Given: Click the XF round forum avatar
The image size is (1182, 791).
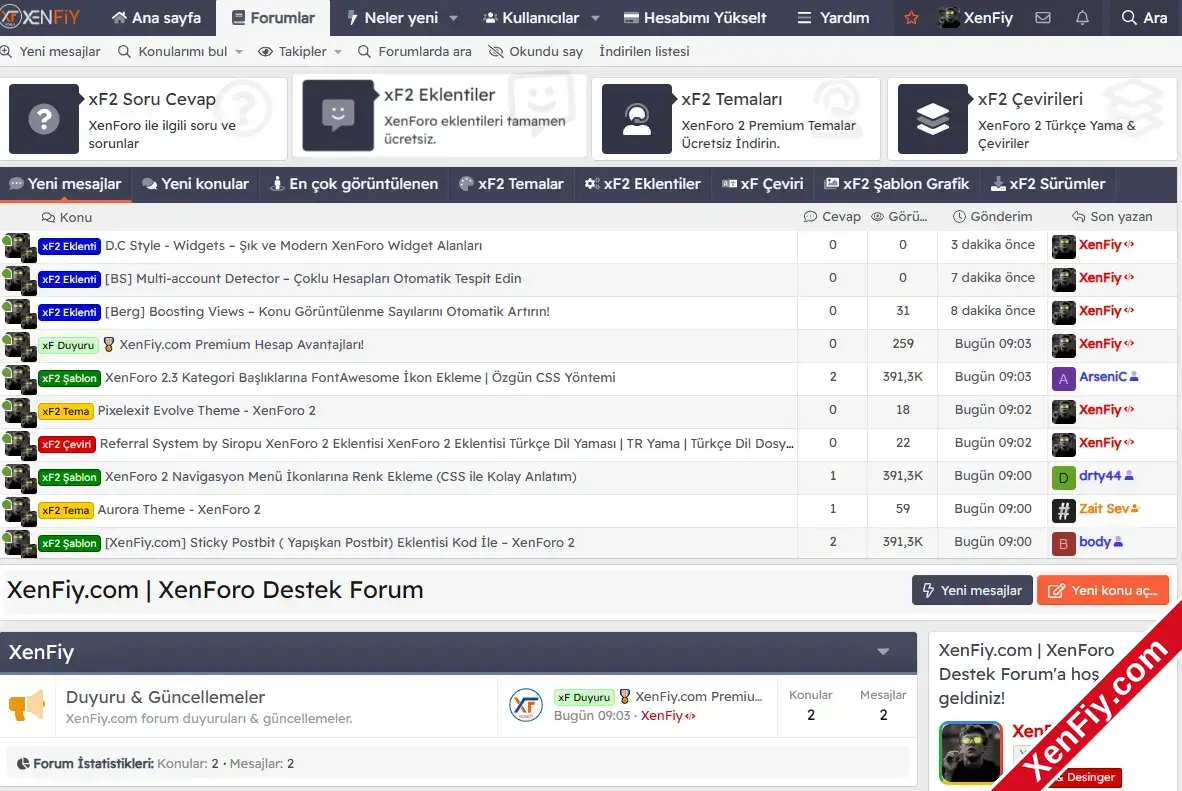Looking at the screenshot, I should 526,706.
